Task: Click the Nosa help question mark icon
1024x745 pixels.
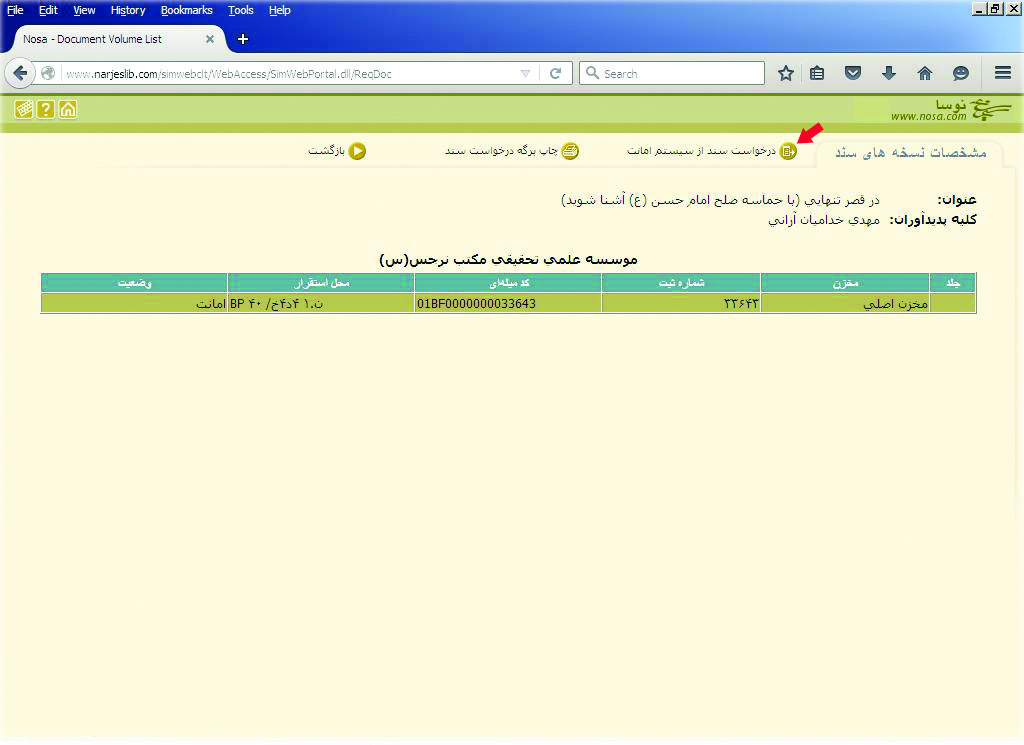Action: point(46,109)
